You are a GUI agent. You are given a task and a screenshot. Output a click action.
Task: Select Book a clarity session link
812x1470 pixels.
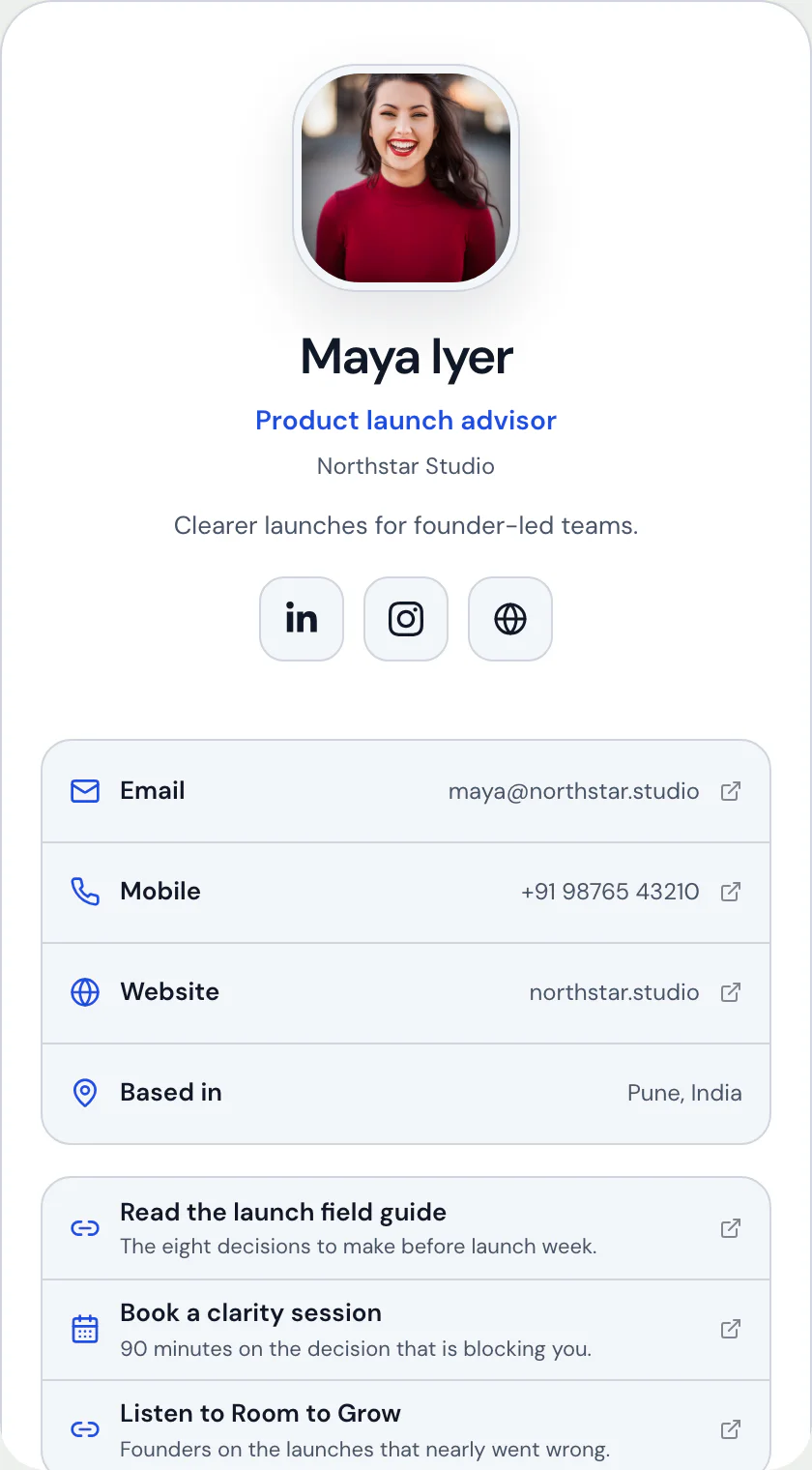(x=406, y=1330)
